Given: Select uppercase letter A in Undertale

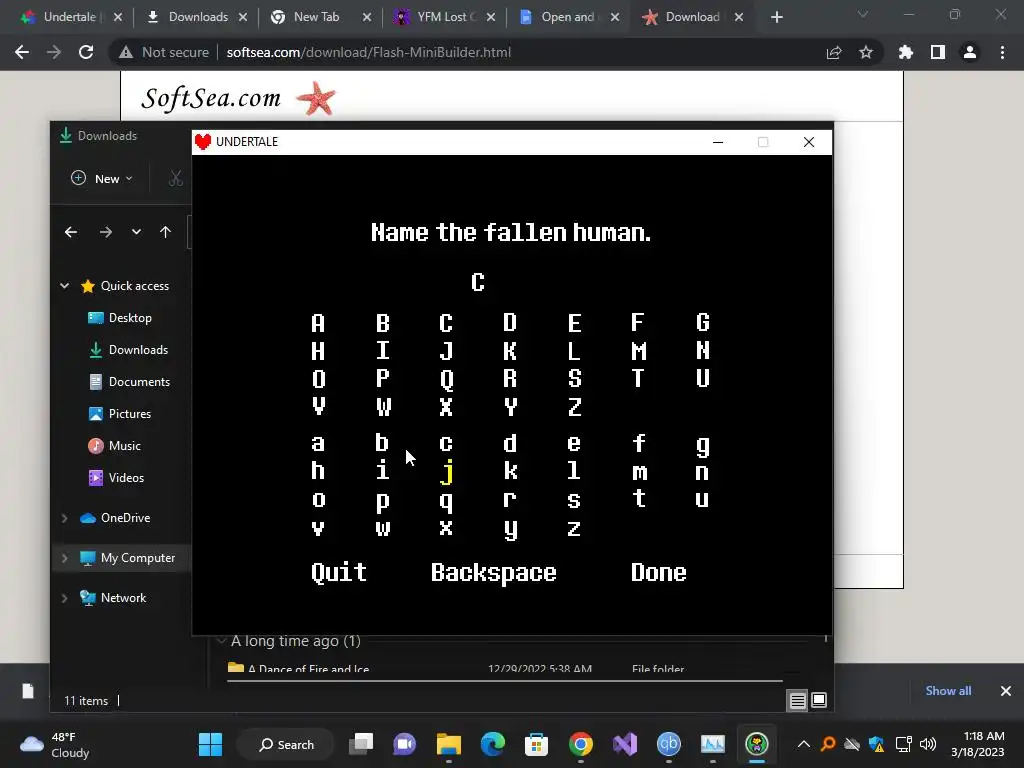Looking at the screenshot, I should (318, 323).
